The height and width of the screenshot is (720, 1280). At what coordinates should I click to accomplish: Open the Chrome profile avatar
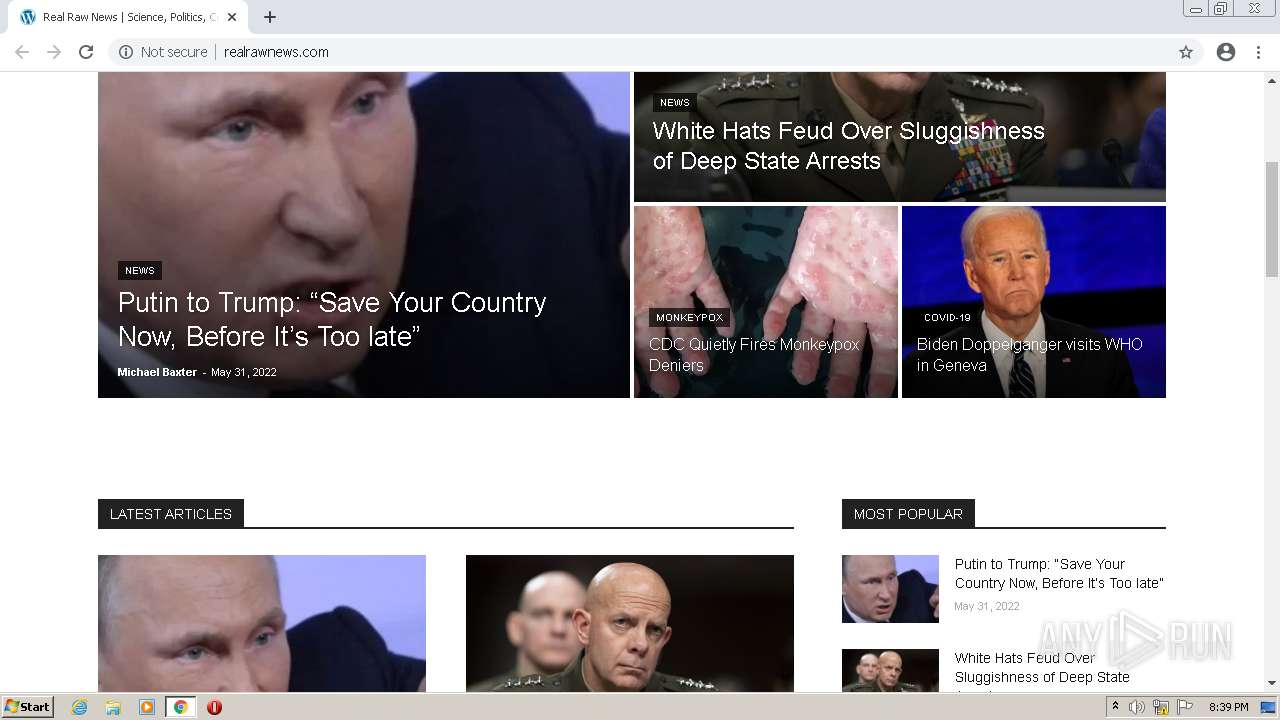1226,52
